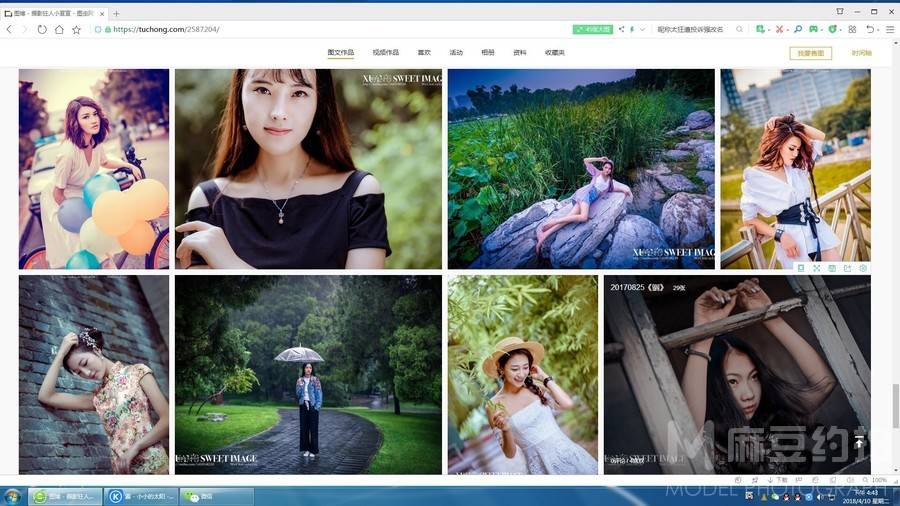Click the red scissors screenshot icon
Viewport: 900px width, 506px height.
(779, 29)
